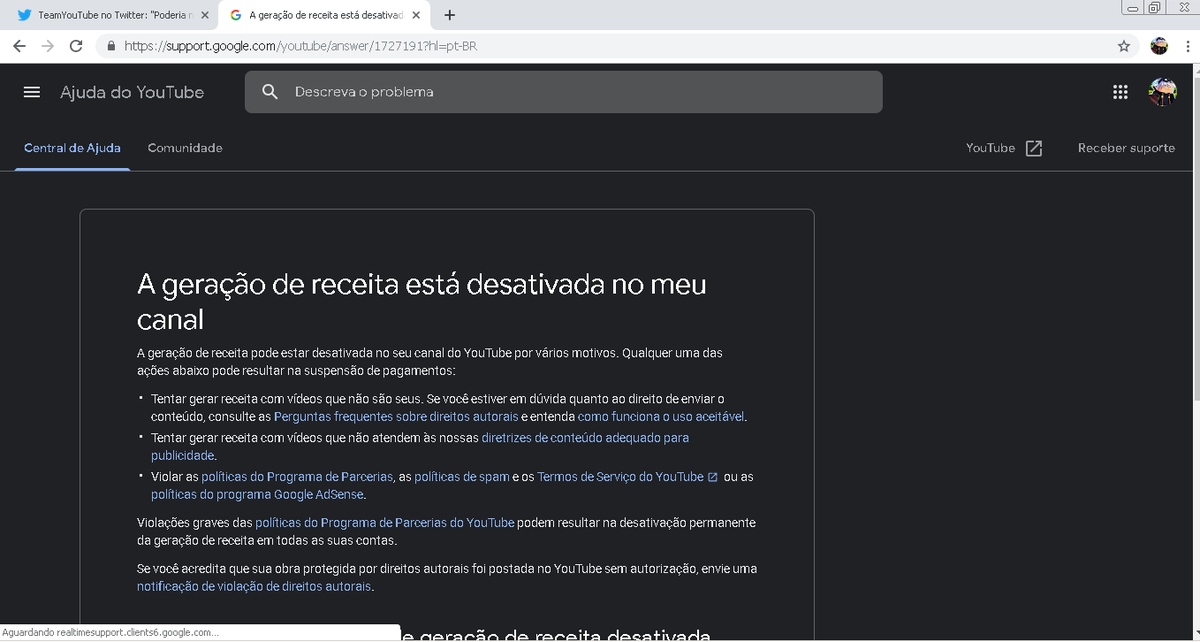1200x642 pixels.
Task: Close the YouTube help tab
Action: tap(416, 15)
